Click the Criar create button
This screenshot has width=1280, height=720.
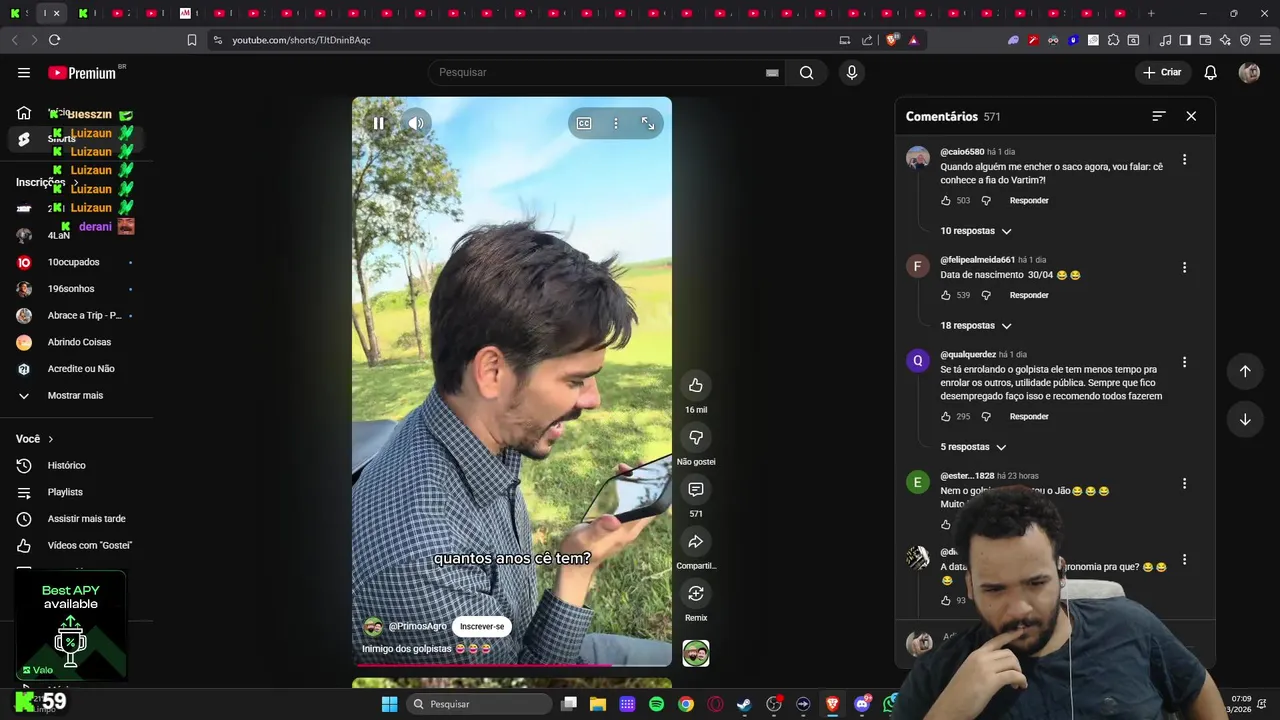pyautogui.click(x=1162, y=73)
